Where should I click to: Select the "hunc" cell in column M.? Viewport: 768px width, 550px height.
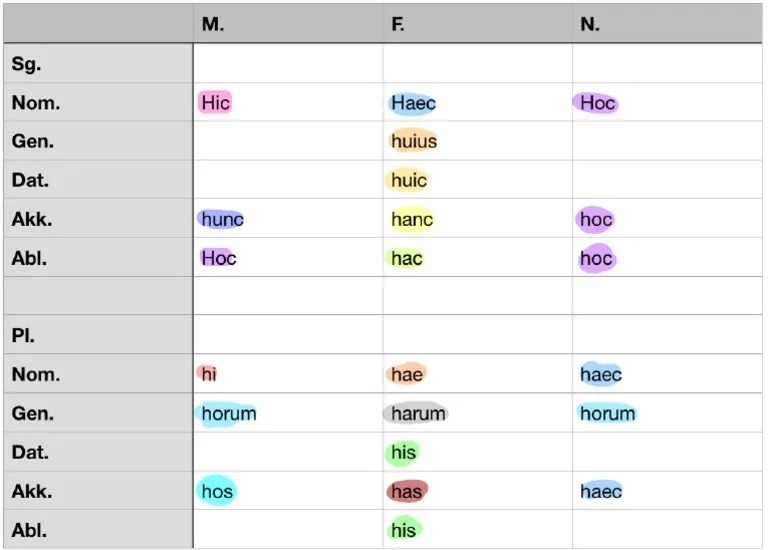coord(222,219)
